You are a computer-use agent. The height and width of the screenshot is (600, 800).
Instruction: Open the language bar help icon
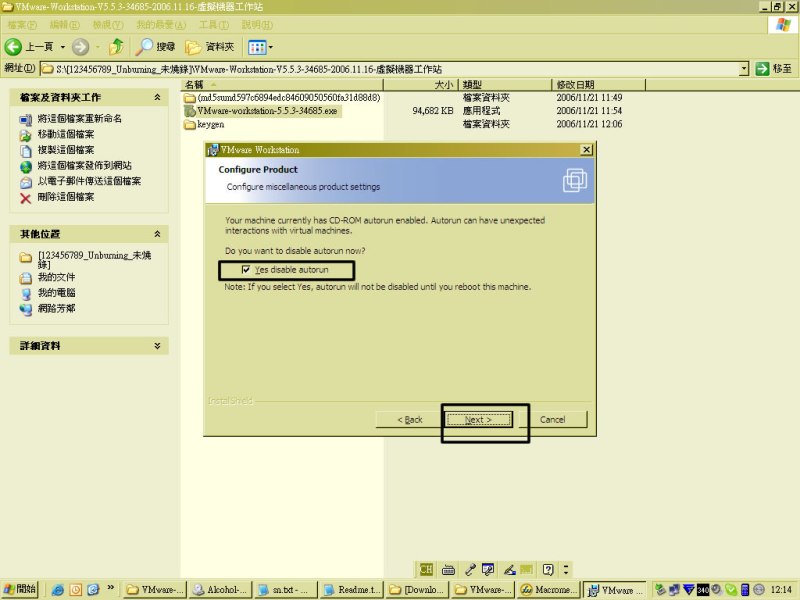[x=548, y=569]
